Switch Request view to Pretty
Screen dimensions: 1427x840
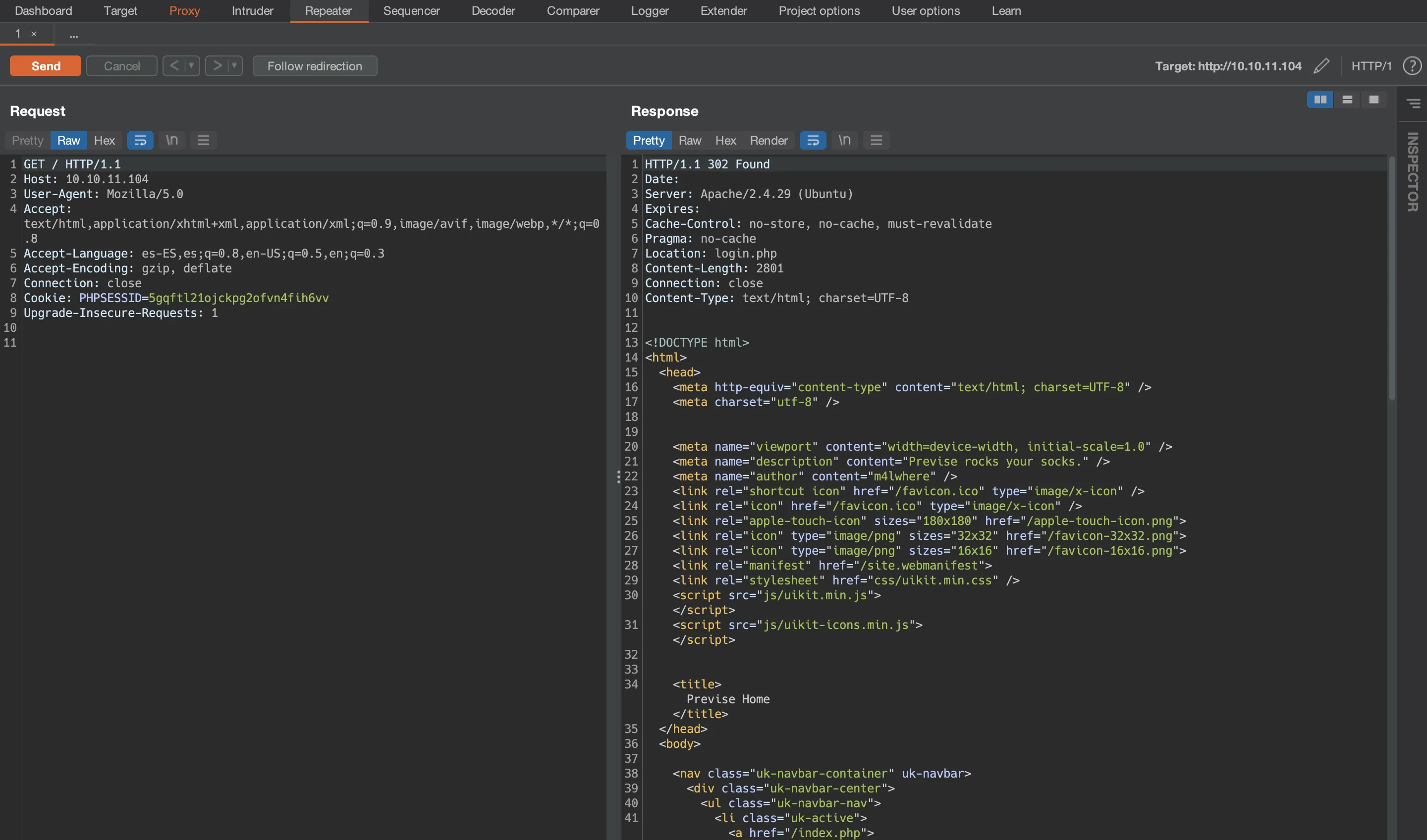pyautogui.click(x=28, y=140)
